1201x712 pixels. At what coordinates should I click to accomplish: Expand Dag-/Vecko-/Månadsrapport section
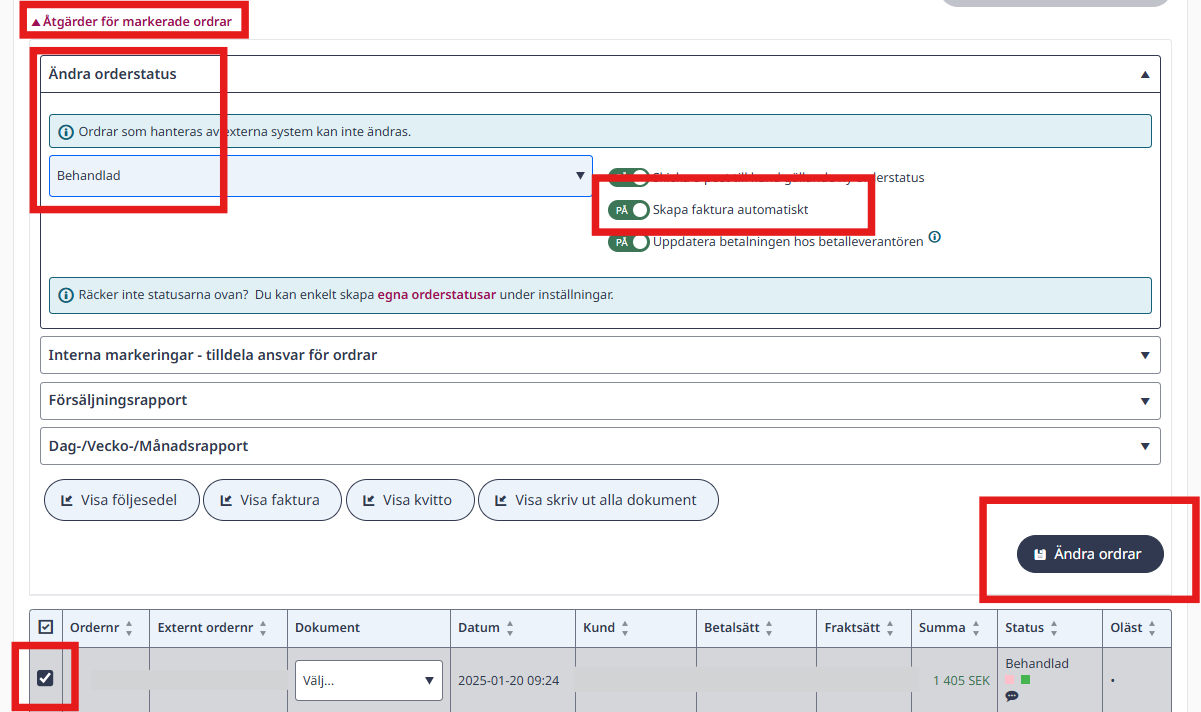pyautogui.click(x=600, y=446)
